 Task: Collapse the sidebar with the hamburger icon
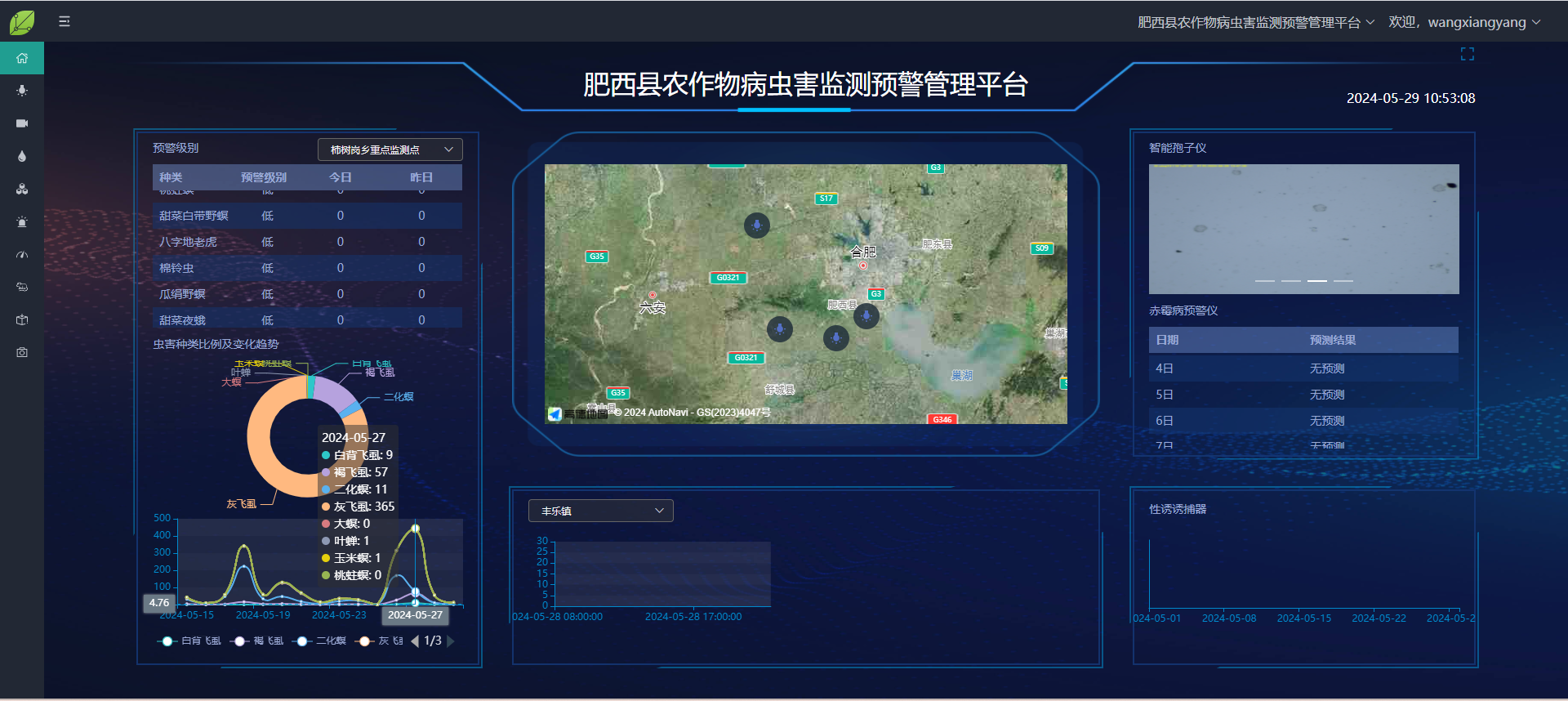pos(65,22)
